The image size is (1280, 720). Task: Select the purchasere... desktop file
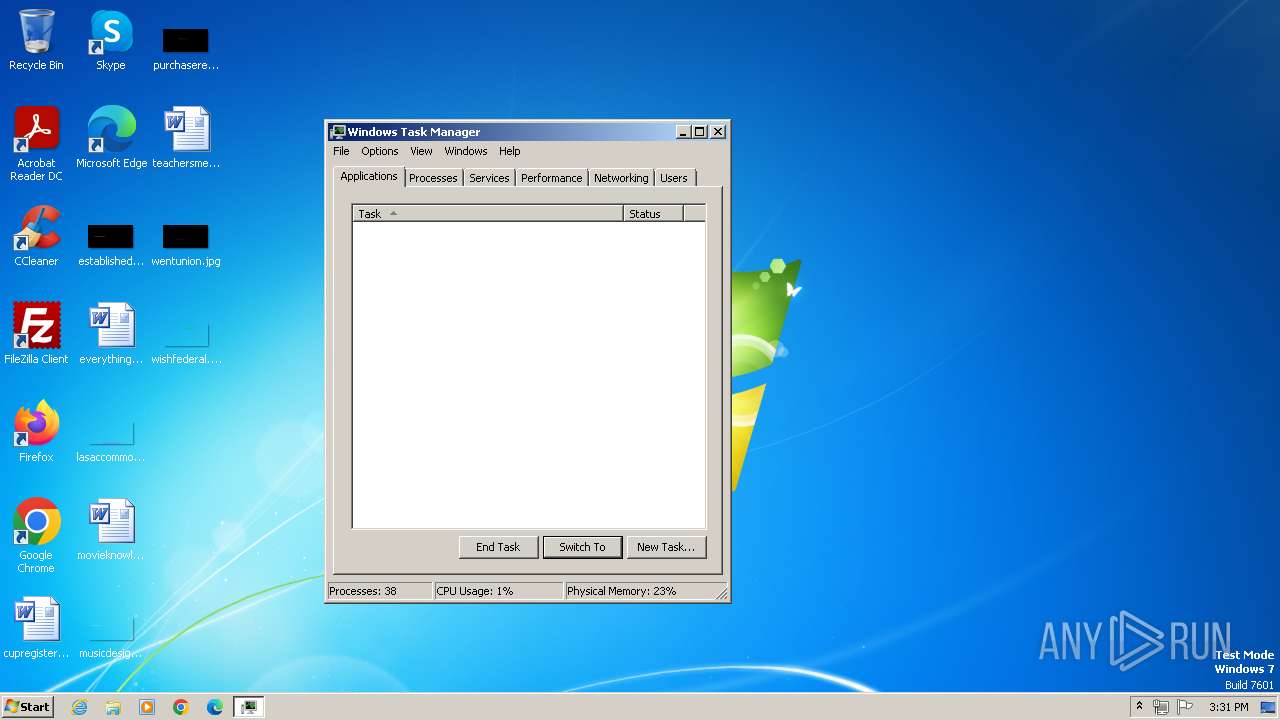(x=186, y=48)
